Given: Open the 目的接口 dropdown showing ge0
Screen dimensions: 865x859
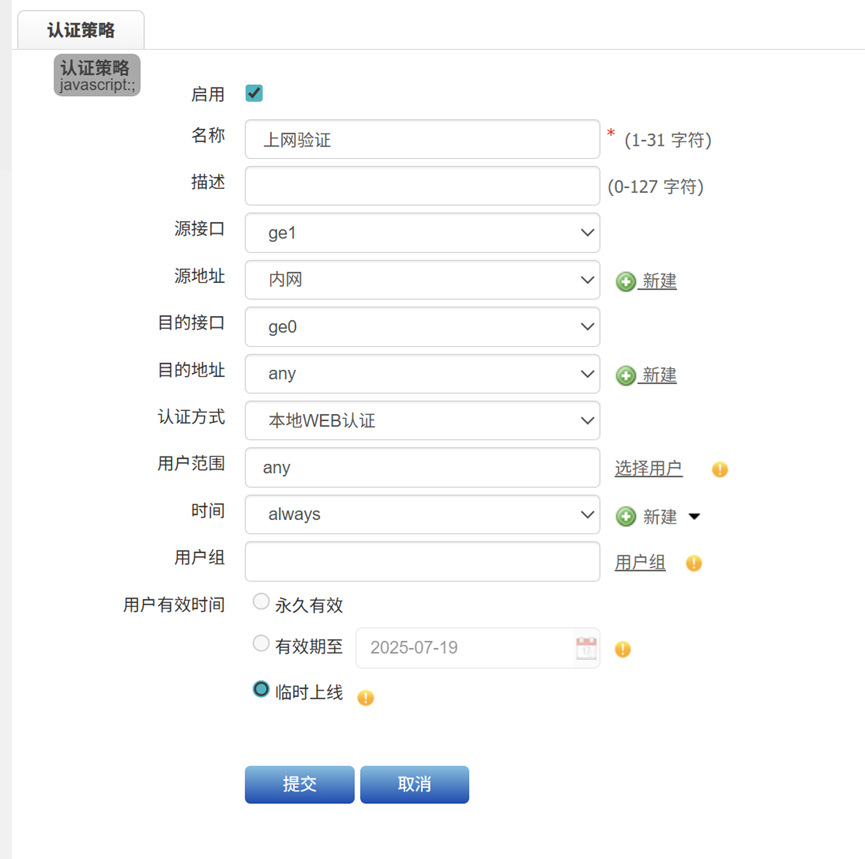Looking at the screenshot, I should coord(423,327).
